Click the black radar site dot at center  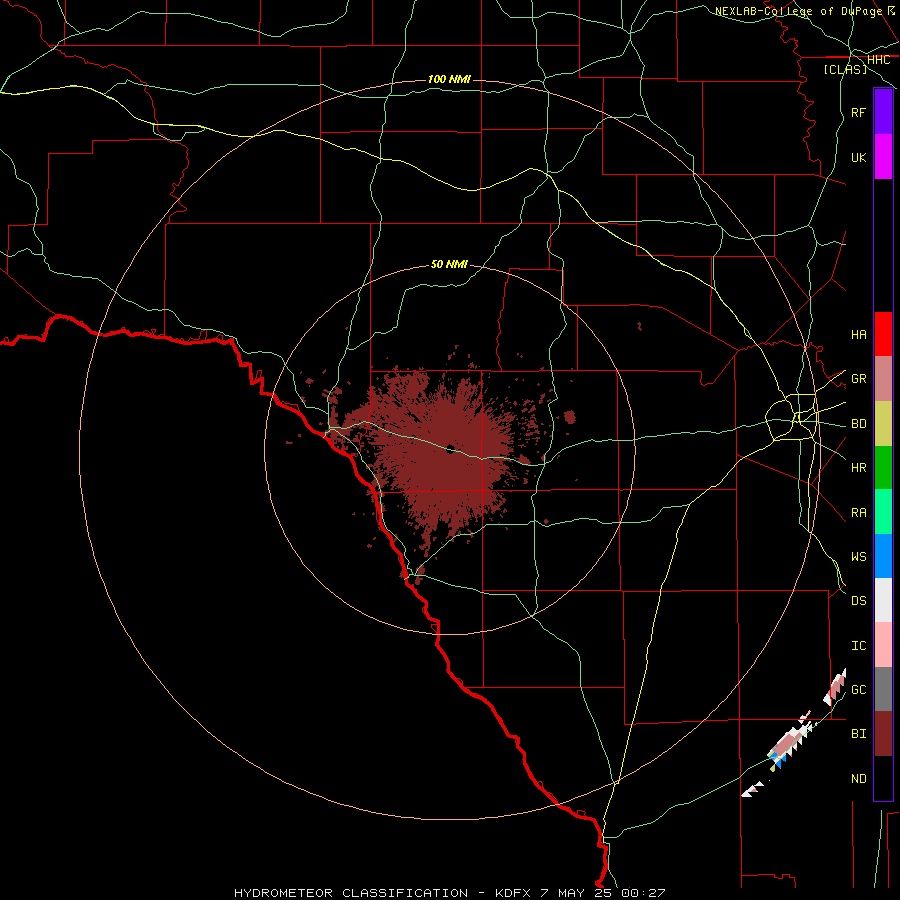[451, 448]
